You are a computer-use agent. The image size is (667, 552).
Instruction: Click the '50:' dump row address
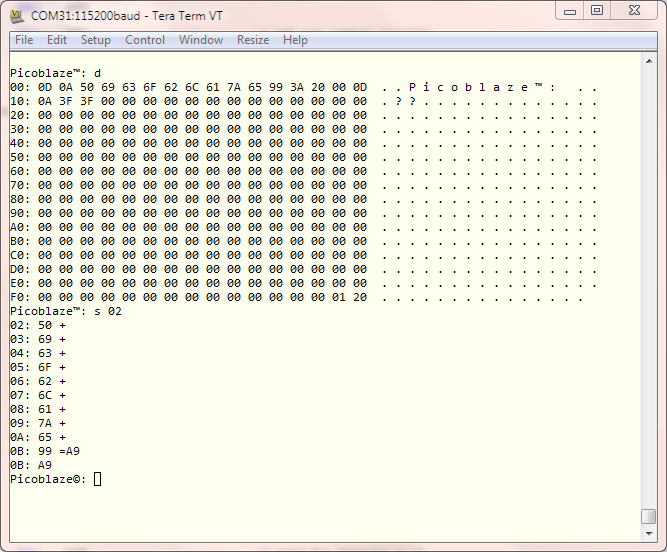coord(20,157)
